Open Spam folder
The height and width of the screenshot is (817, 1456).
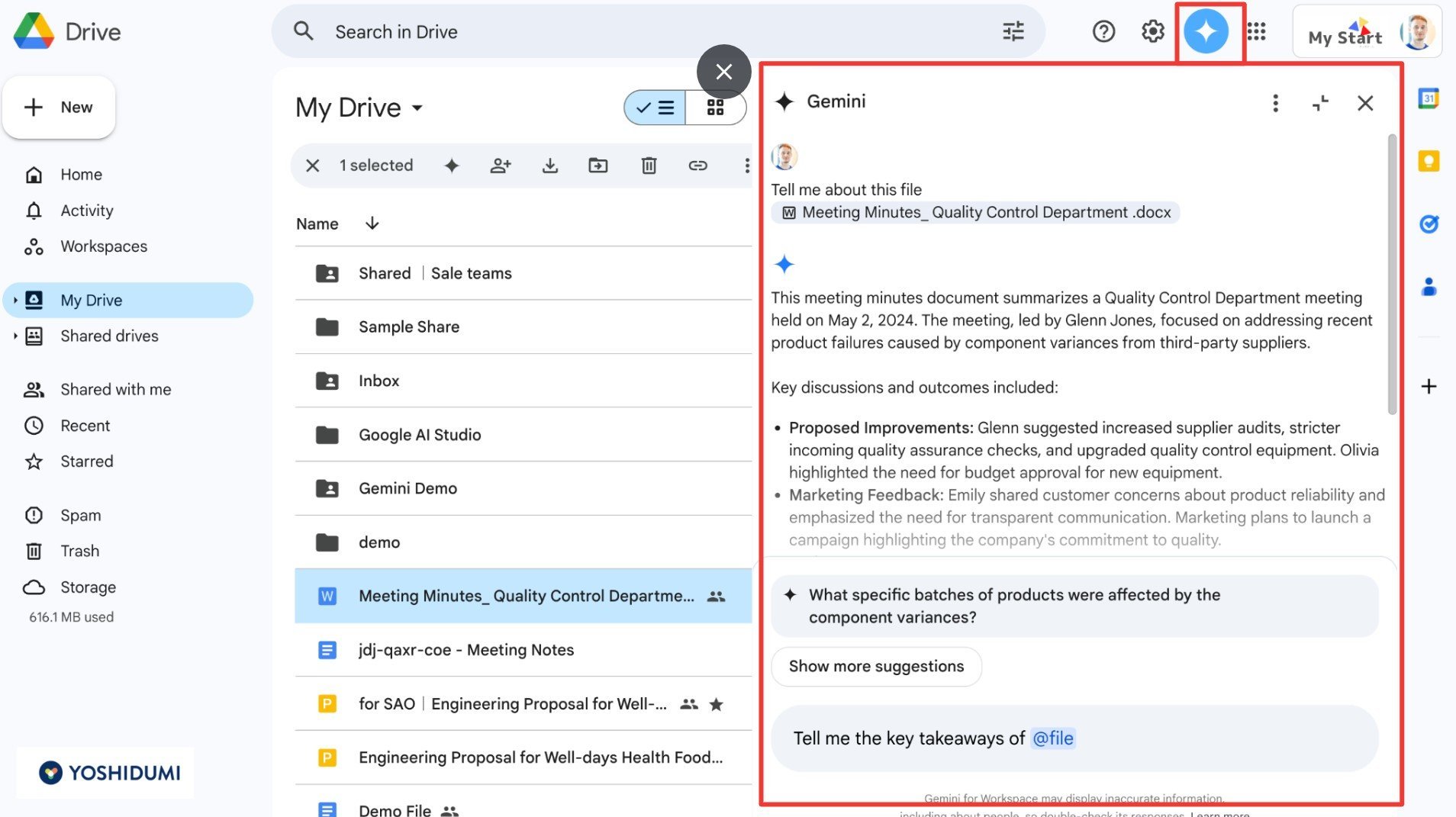click(x=81, y=516)
